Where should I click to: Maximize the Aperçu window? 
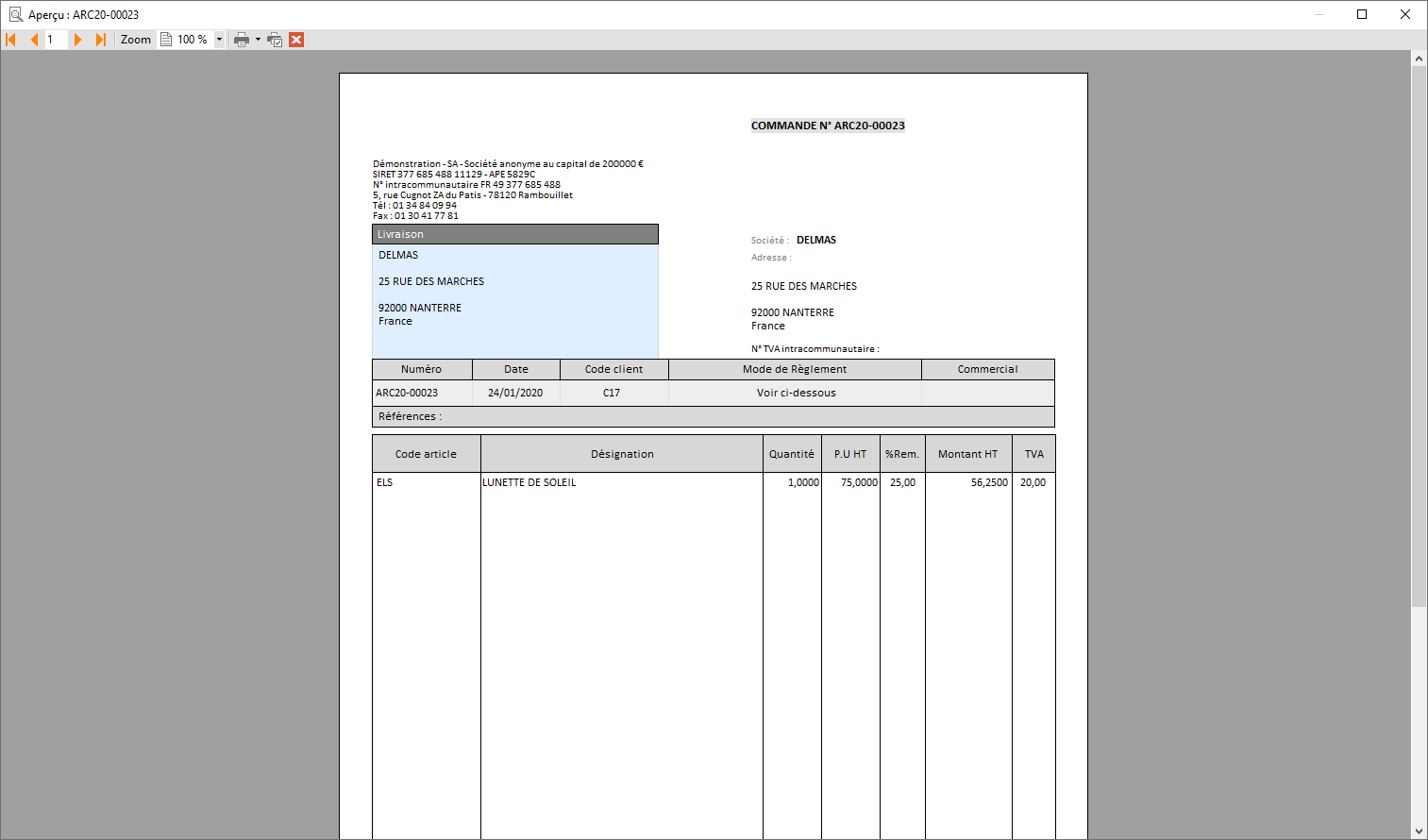[1362, 14]
